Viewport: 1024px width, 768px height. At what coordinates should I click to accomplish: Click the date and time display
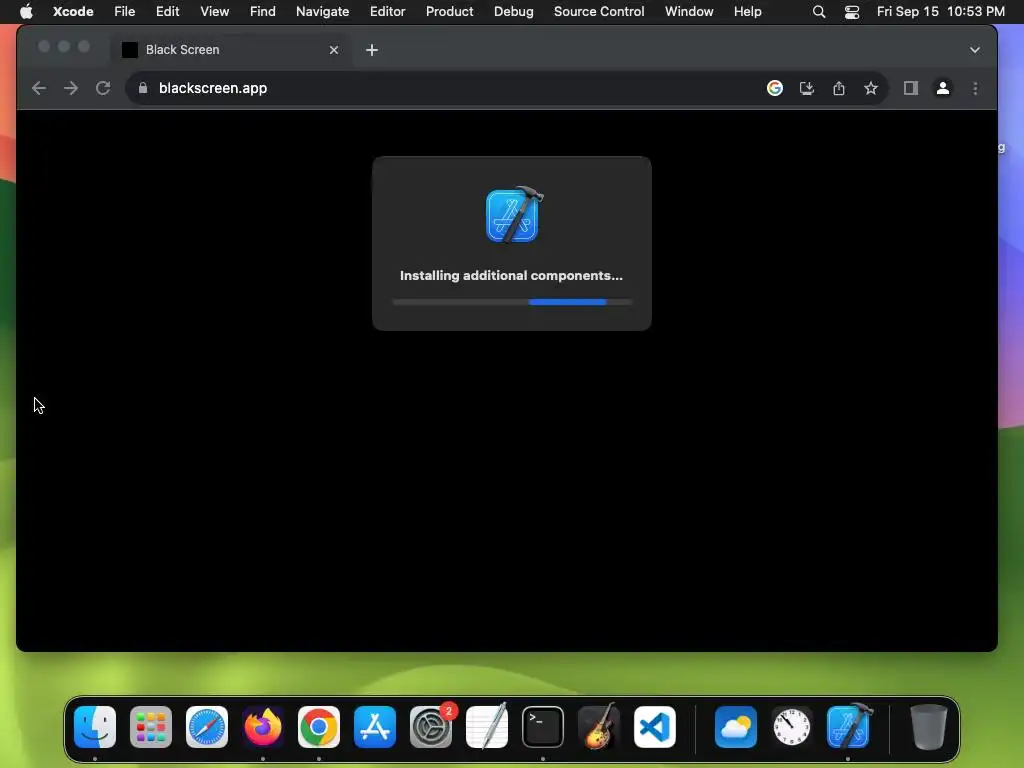[940, 11]
